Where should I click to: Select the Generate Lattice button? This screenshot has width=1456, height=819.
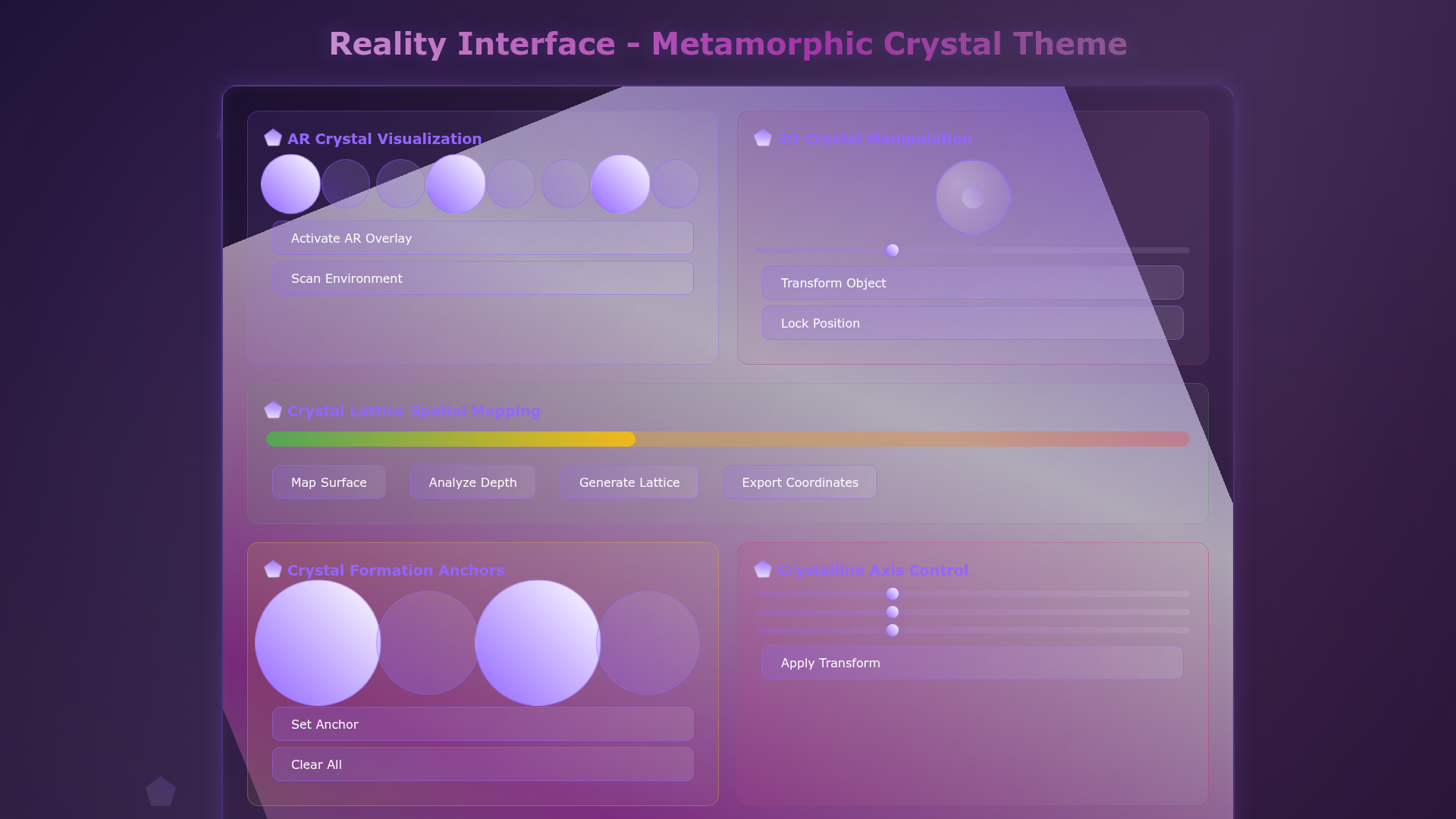629,482
